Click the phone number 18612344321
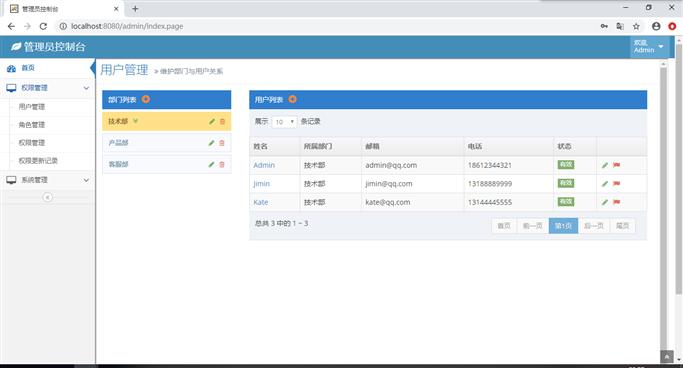 pos(490,165)
